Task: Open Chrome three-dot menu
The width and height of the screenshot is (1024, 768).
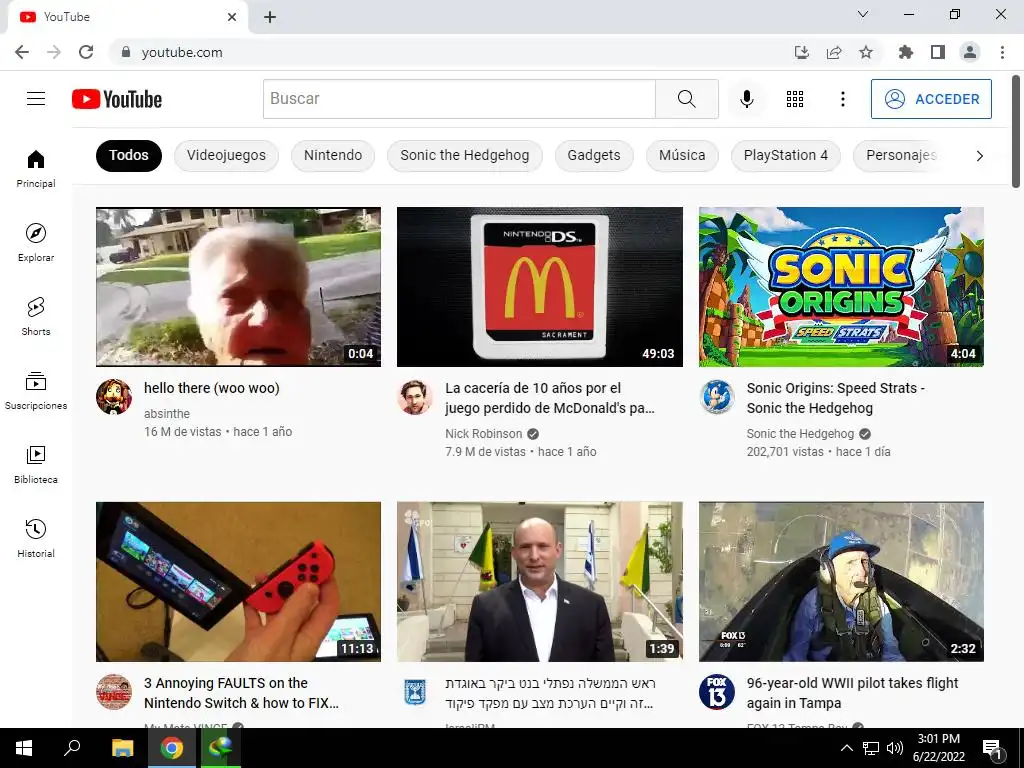Action: coord(1002,52)
